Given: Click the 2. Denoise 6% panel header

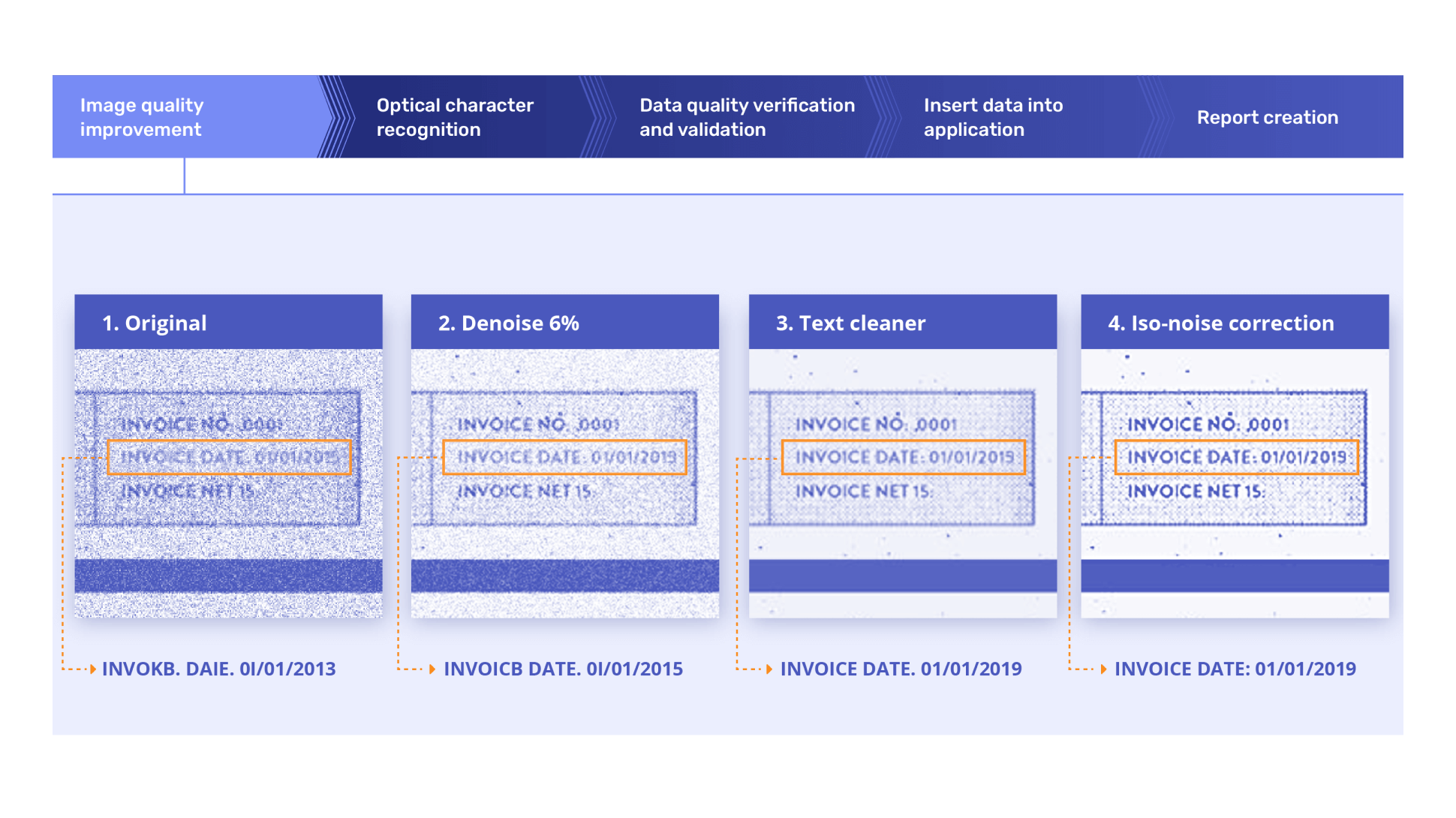Looking at the screenshot, I should (564, 323).
